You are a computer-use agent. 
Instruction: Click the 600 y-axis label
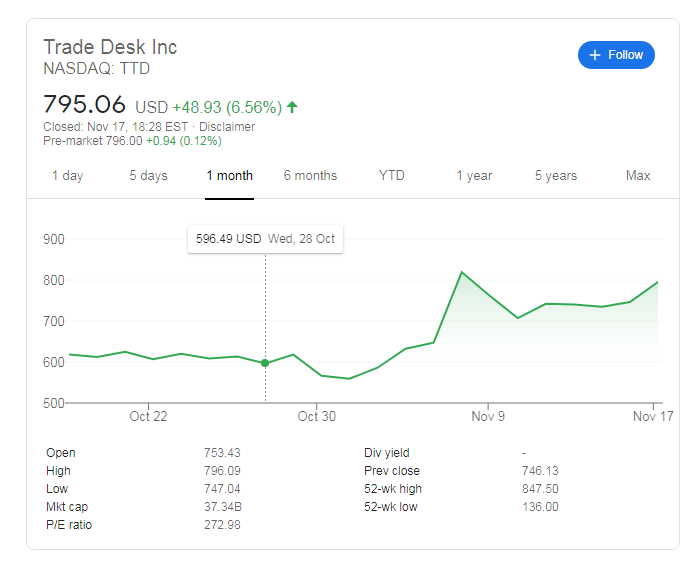pyautogui.click(x=54, y=362)
